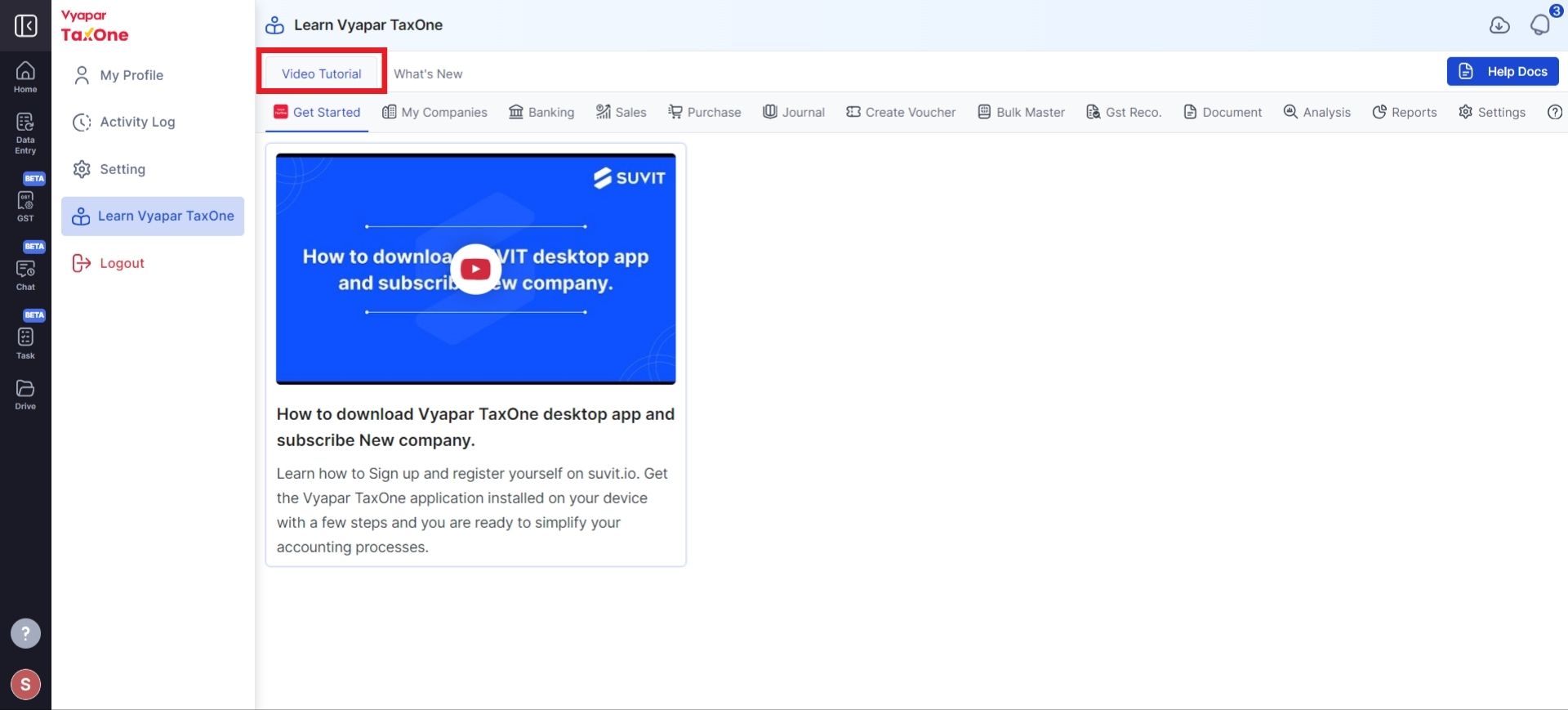Select the Sales category tab
This screenshot has width=1568, height=710.
coord(621,112)
